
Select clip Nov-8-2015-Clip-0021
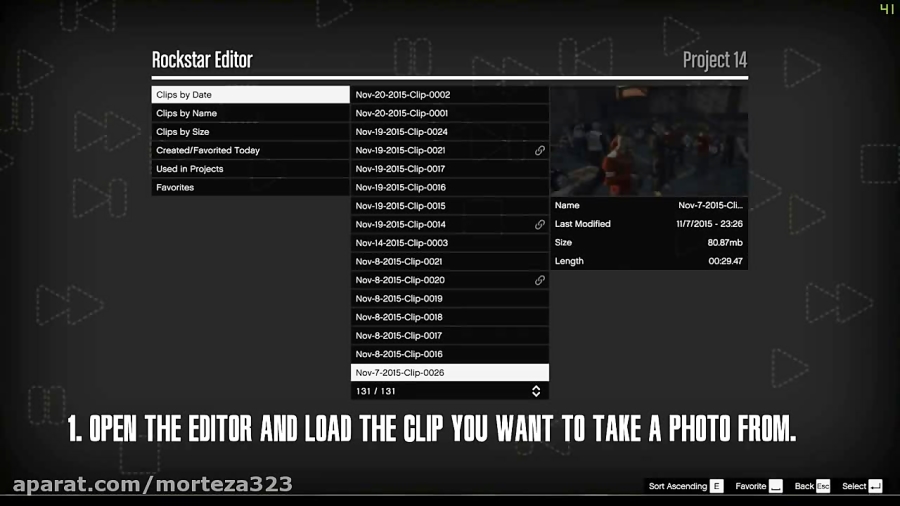pos(449,261)
